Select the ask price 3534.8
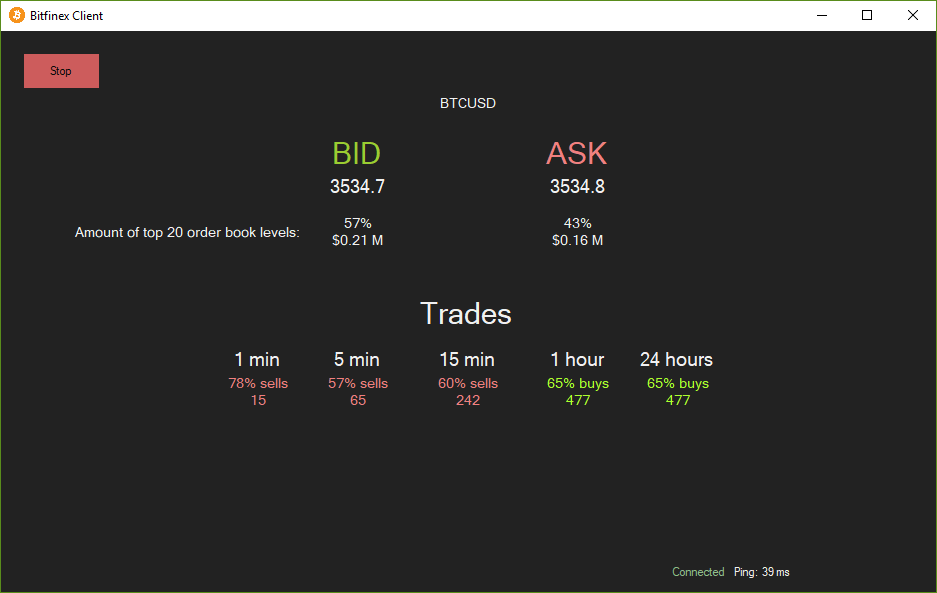The width and height of the screenshot is (937, 593). point(577,187)
